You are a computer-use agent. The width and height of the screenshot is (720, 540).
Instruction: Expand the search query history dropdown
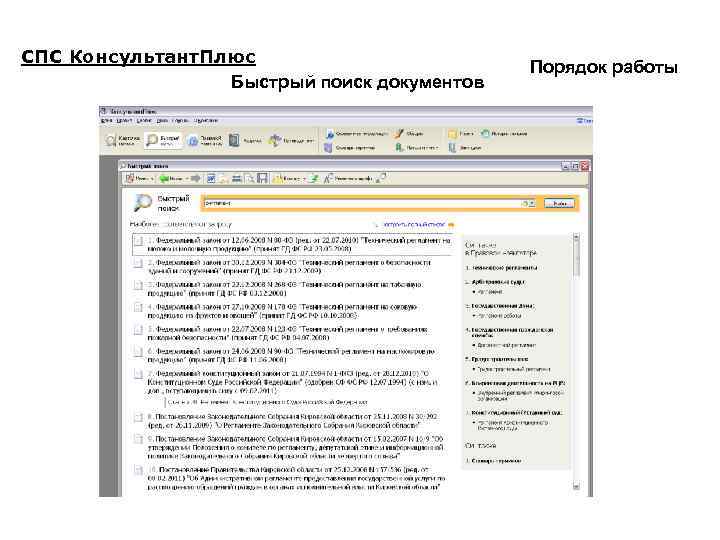pyautogui.click(x=532, y=203)
